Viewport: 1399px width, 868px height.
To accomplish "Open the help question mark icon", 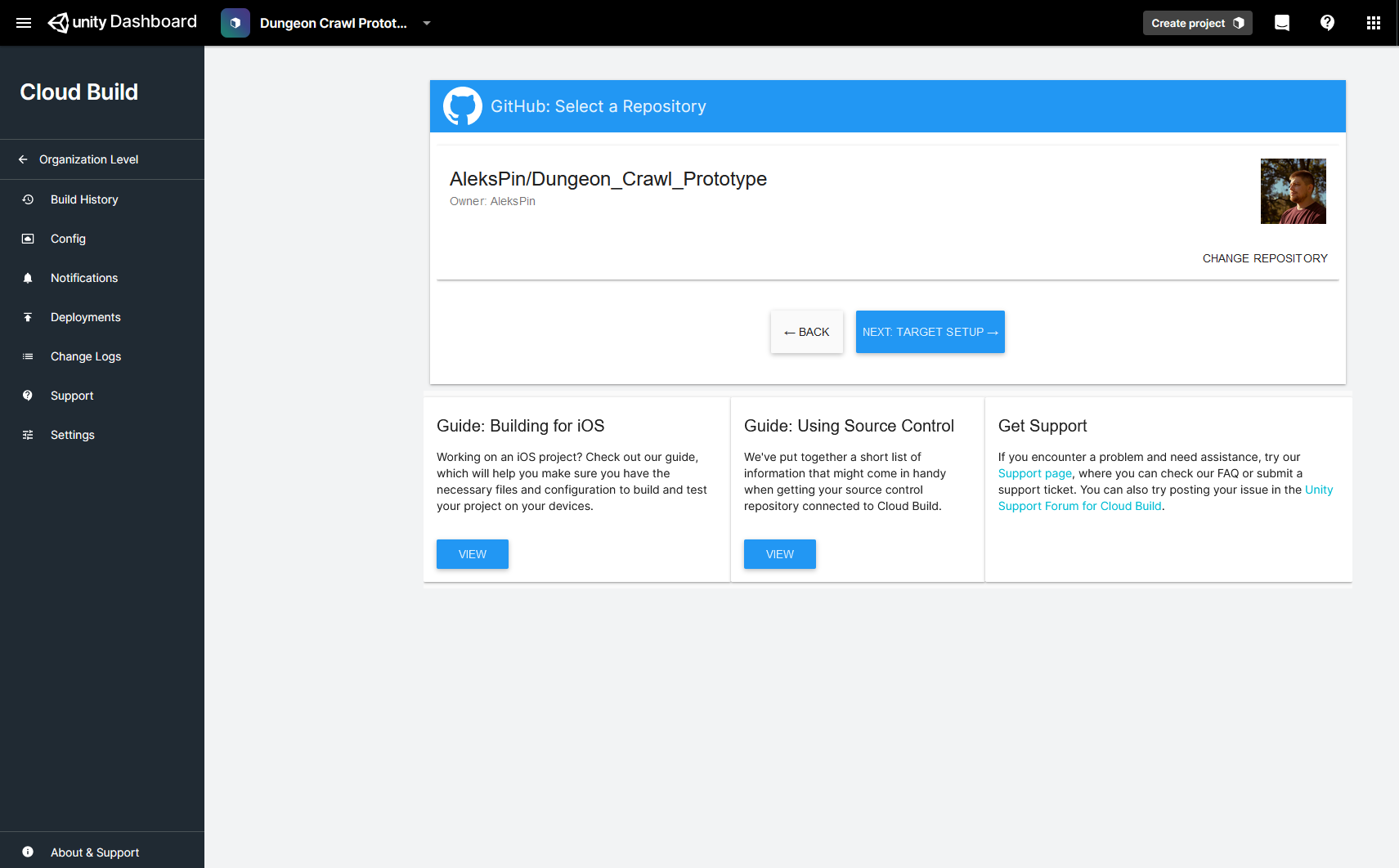I will 1327,23.
